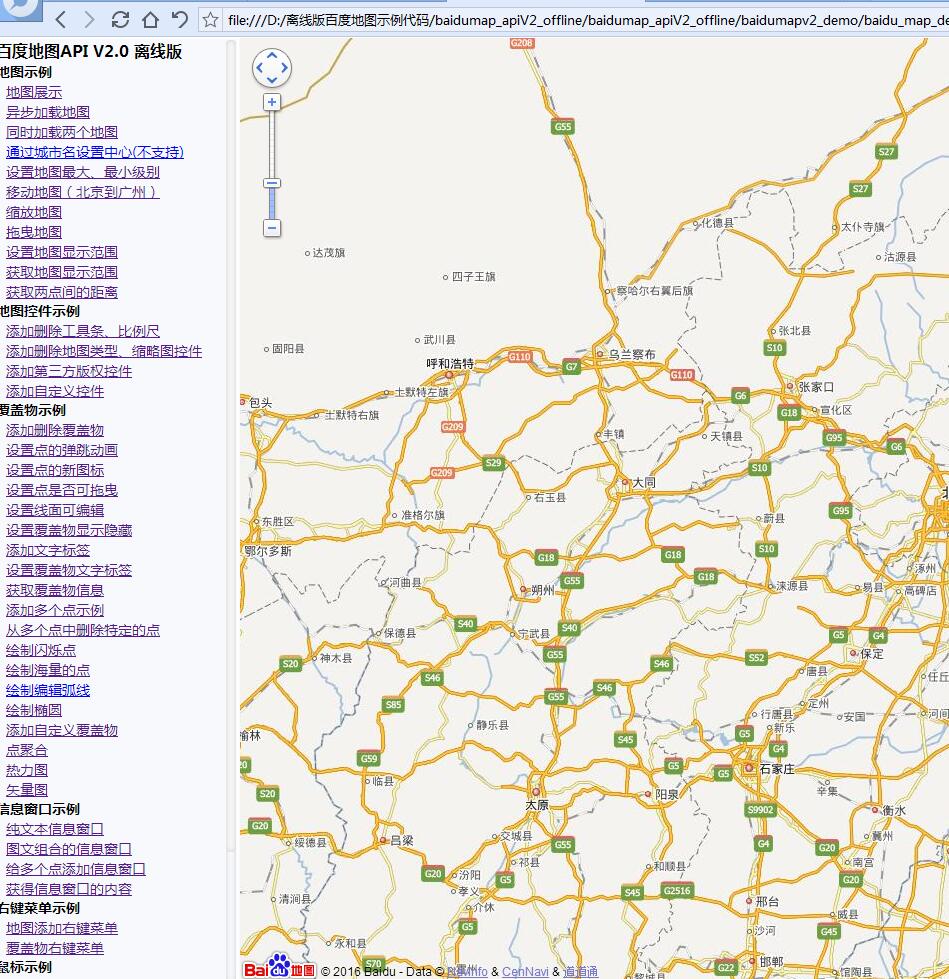Screen dimensions: 949x979
Task: Select 移动地图（北京到广州）example
Action: (82, 192)
